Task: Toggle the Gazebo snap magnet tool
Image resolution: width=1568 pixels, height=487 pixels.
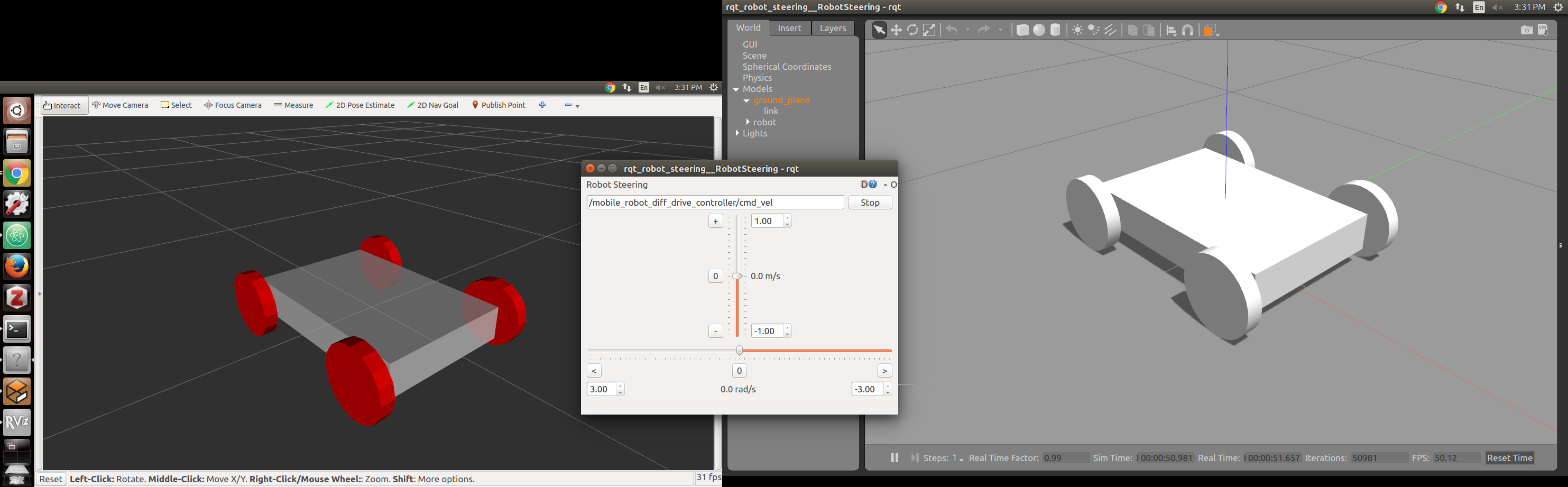Action: 1187,31
